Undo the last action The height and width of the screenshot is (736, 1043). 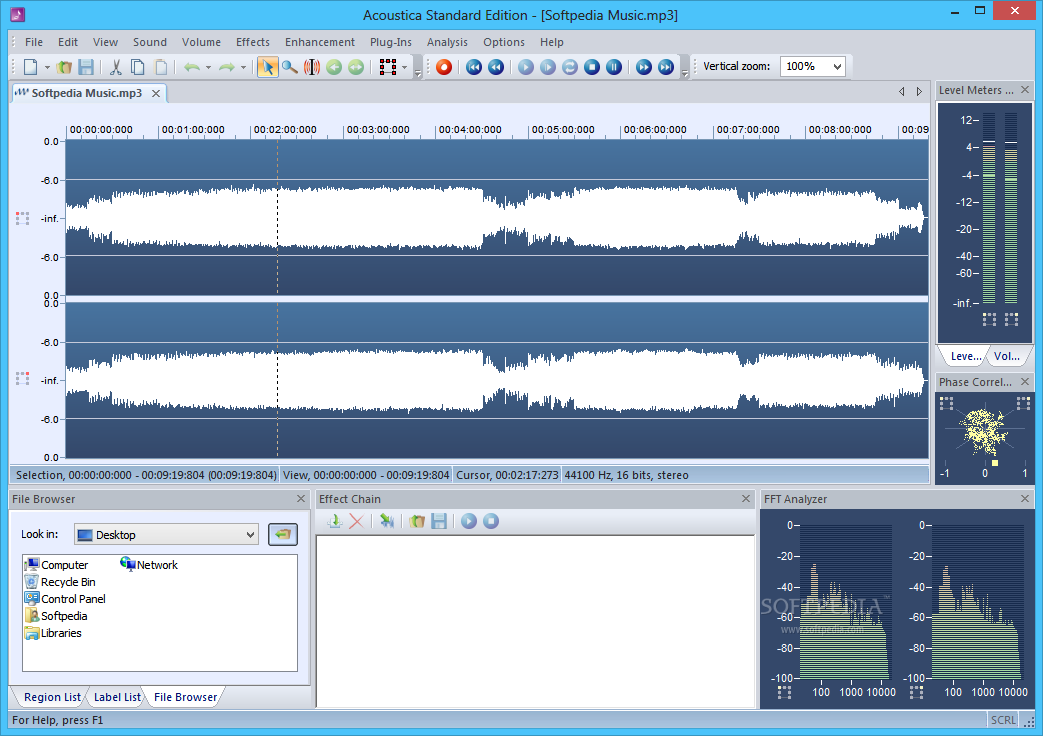192,67
